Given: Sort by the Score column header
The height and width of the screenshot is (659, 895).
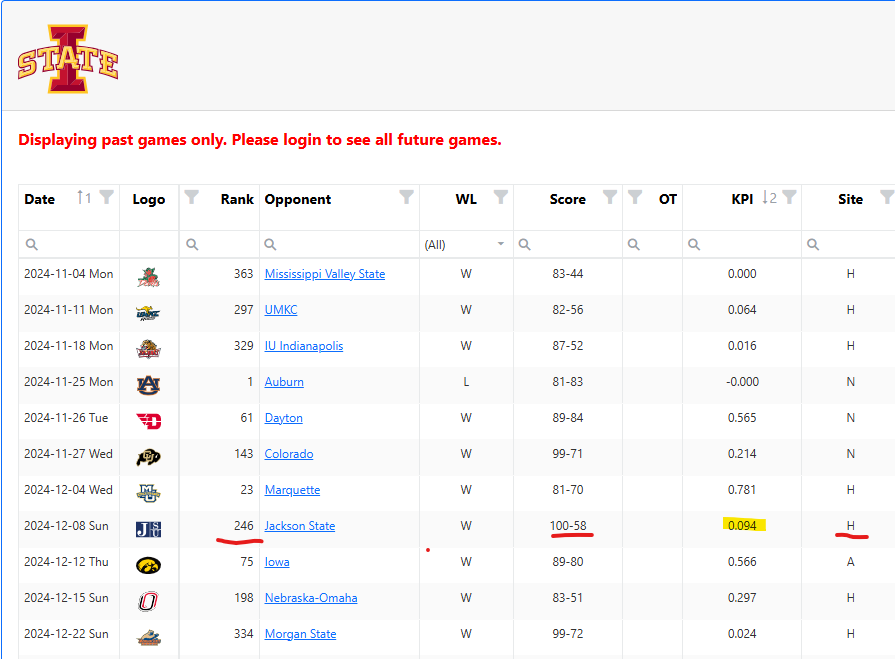Looking at the screenshot, I should [x=567, y=199].
